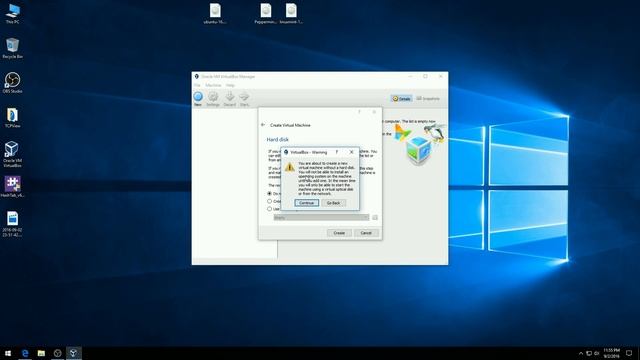This screenshot has height=360, width=640.
Task: Open the File menu in VirtualBox Manager
Action: (x=197, y=85)
